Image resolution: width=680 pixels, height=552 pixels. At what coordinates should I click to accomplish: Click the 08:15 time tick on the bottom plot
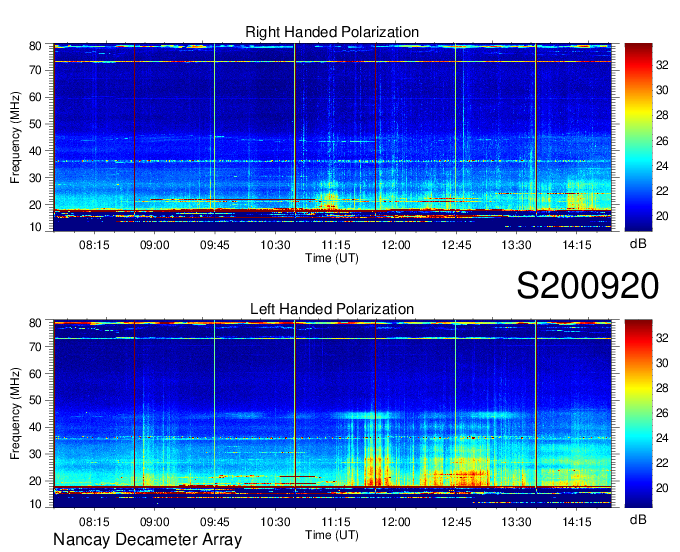point(94,522)
